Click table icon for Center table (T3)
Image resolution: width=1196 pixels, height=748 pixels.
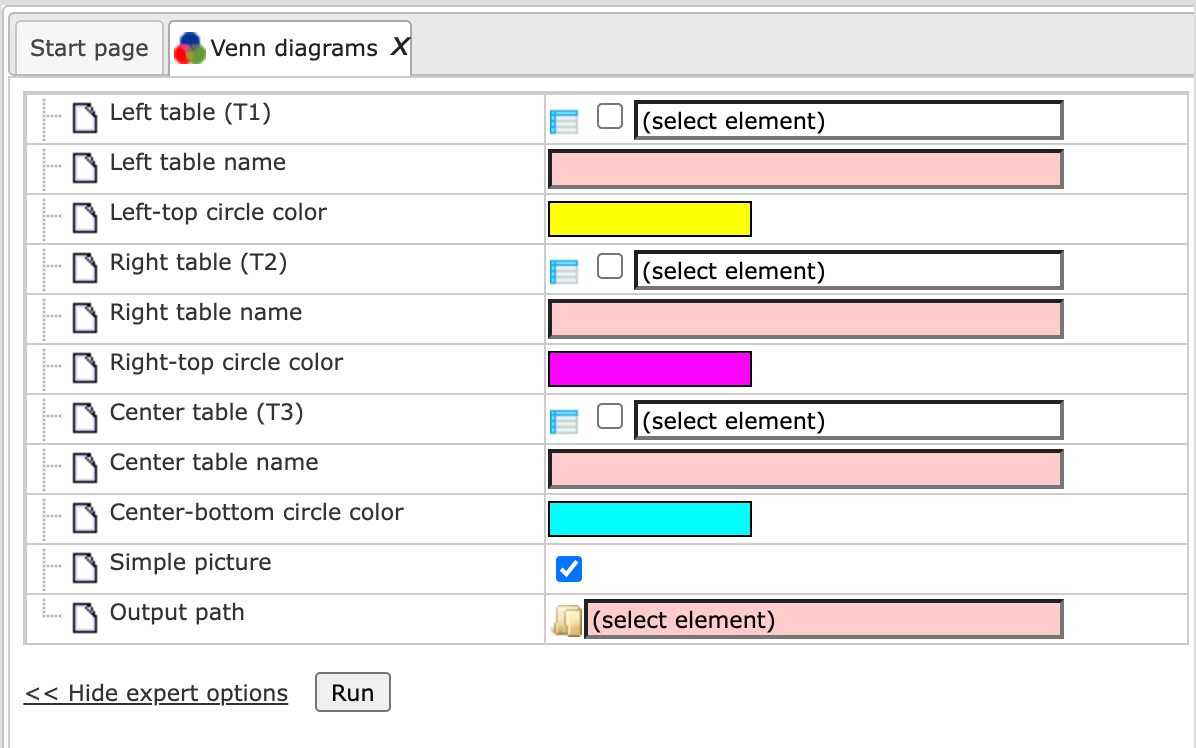(x=564, y=422)
